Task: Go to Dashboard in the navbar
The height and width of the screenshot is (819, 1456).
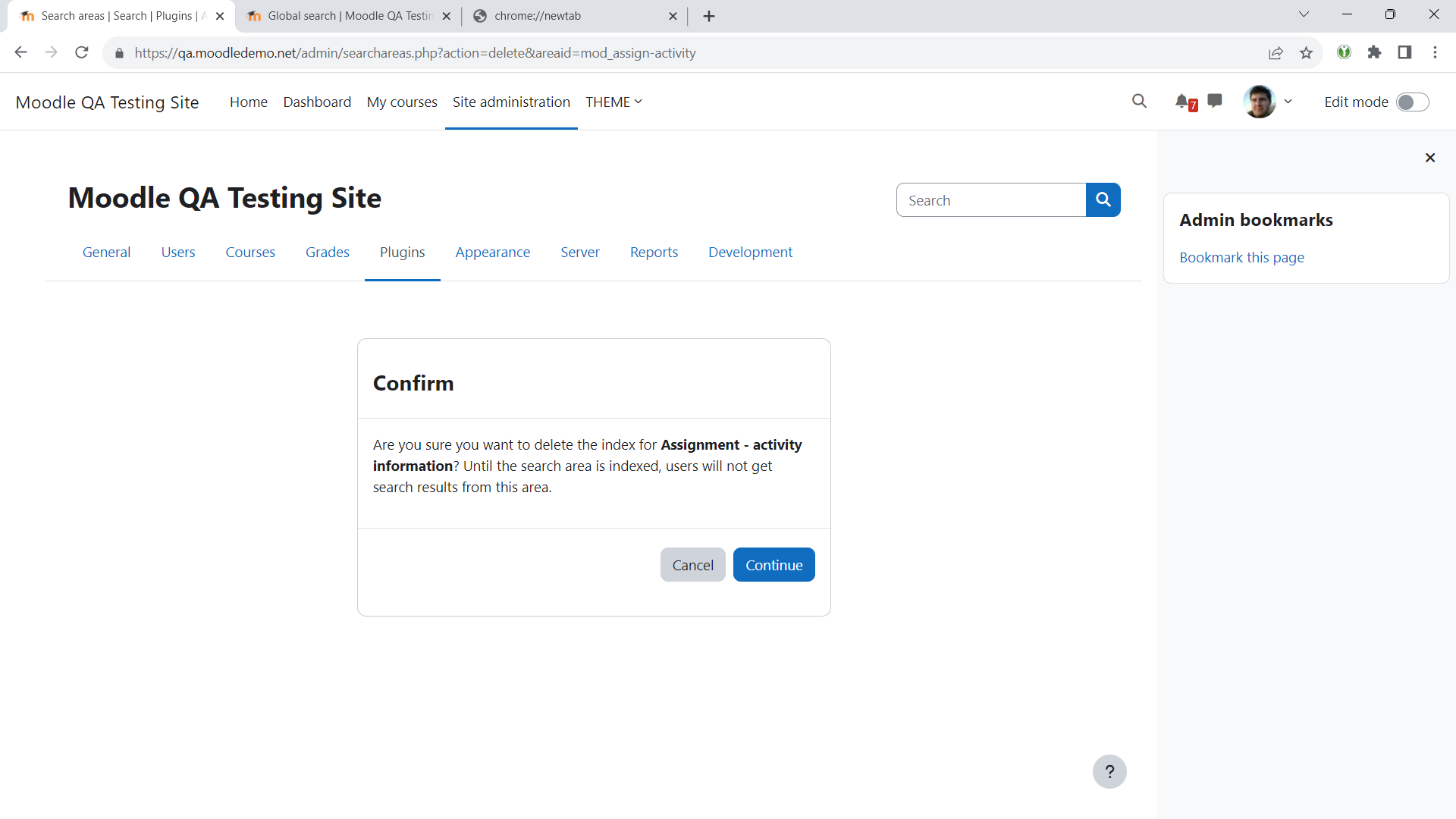Action: 317,102
